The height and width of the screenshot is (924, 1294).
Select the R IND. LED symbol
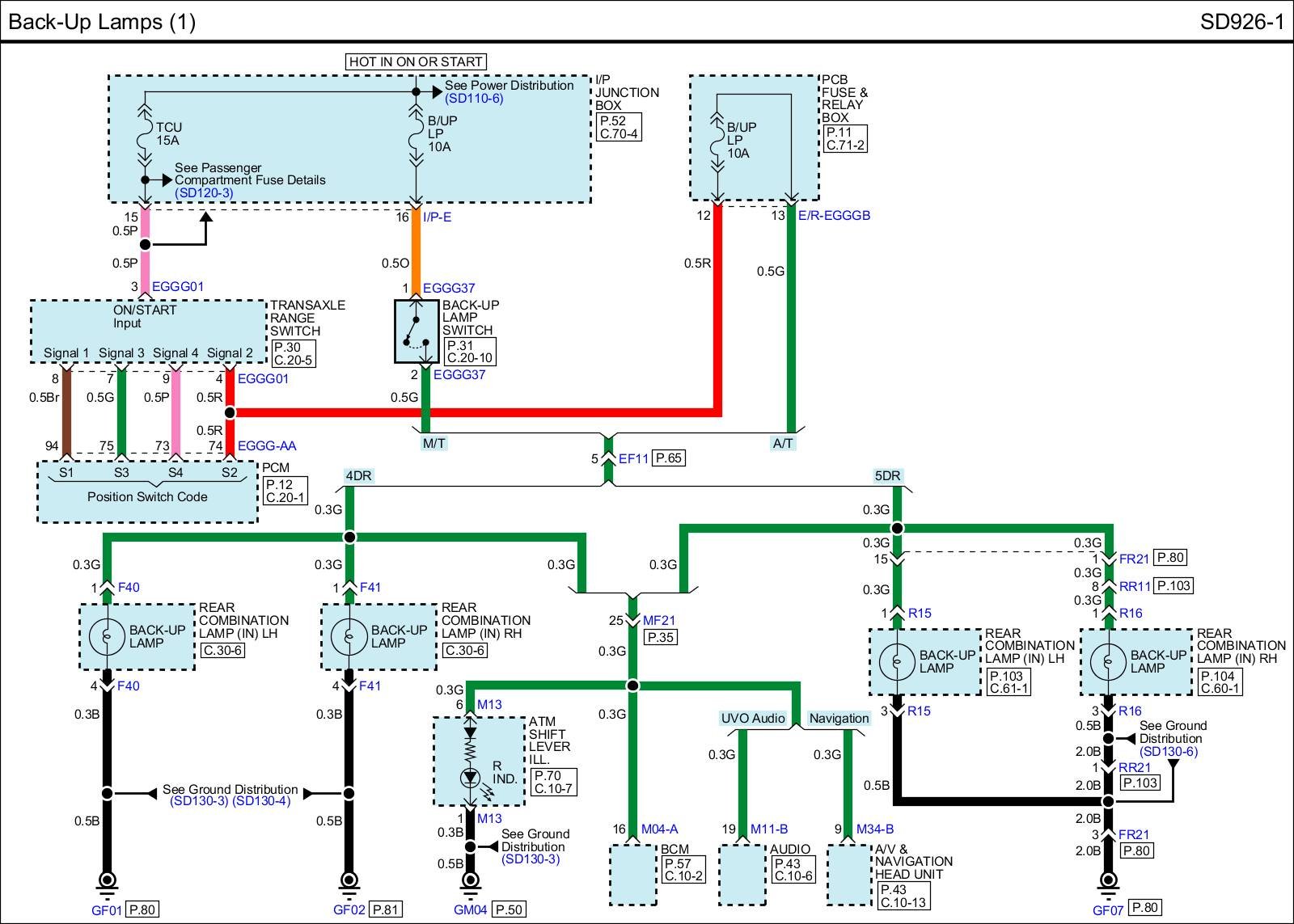(471, 778)
